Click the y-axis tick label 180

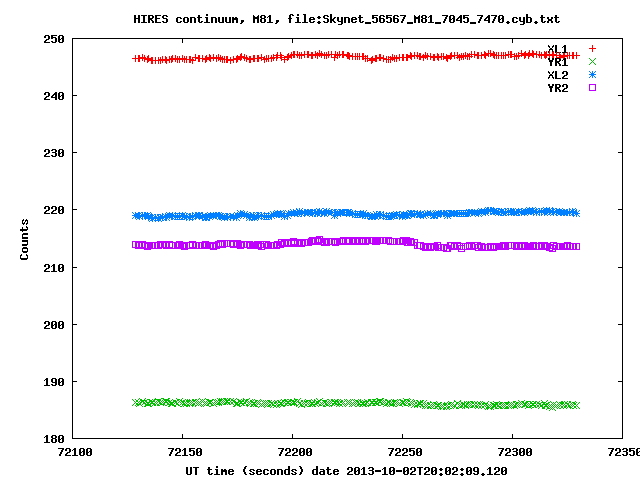[x=54, y=439]
